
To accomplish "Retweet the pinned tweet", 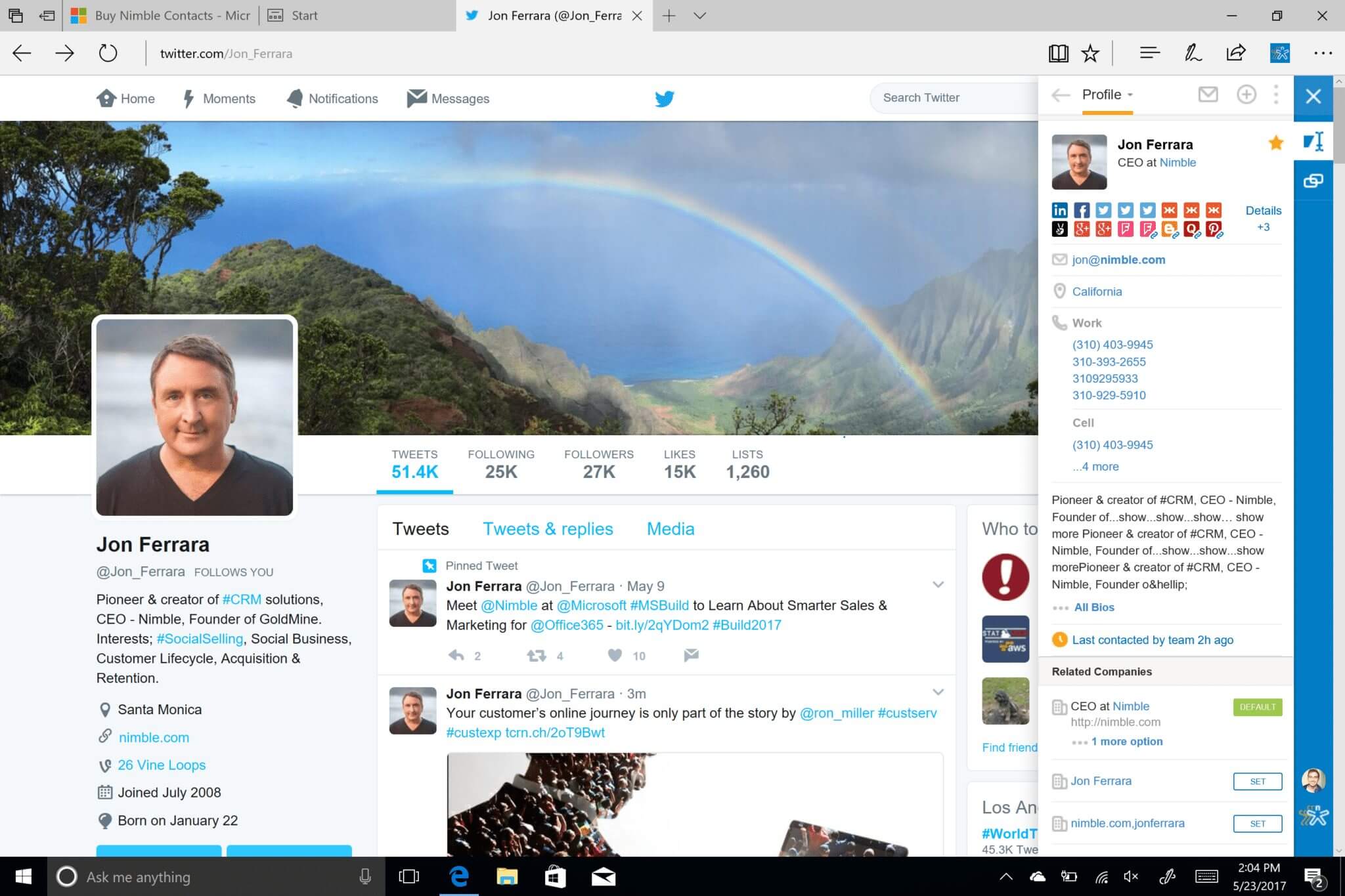I will (537, 655).
